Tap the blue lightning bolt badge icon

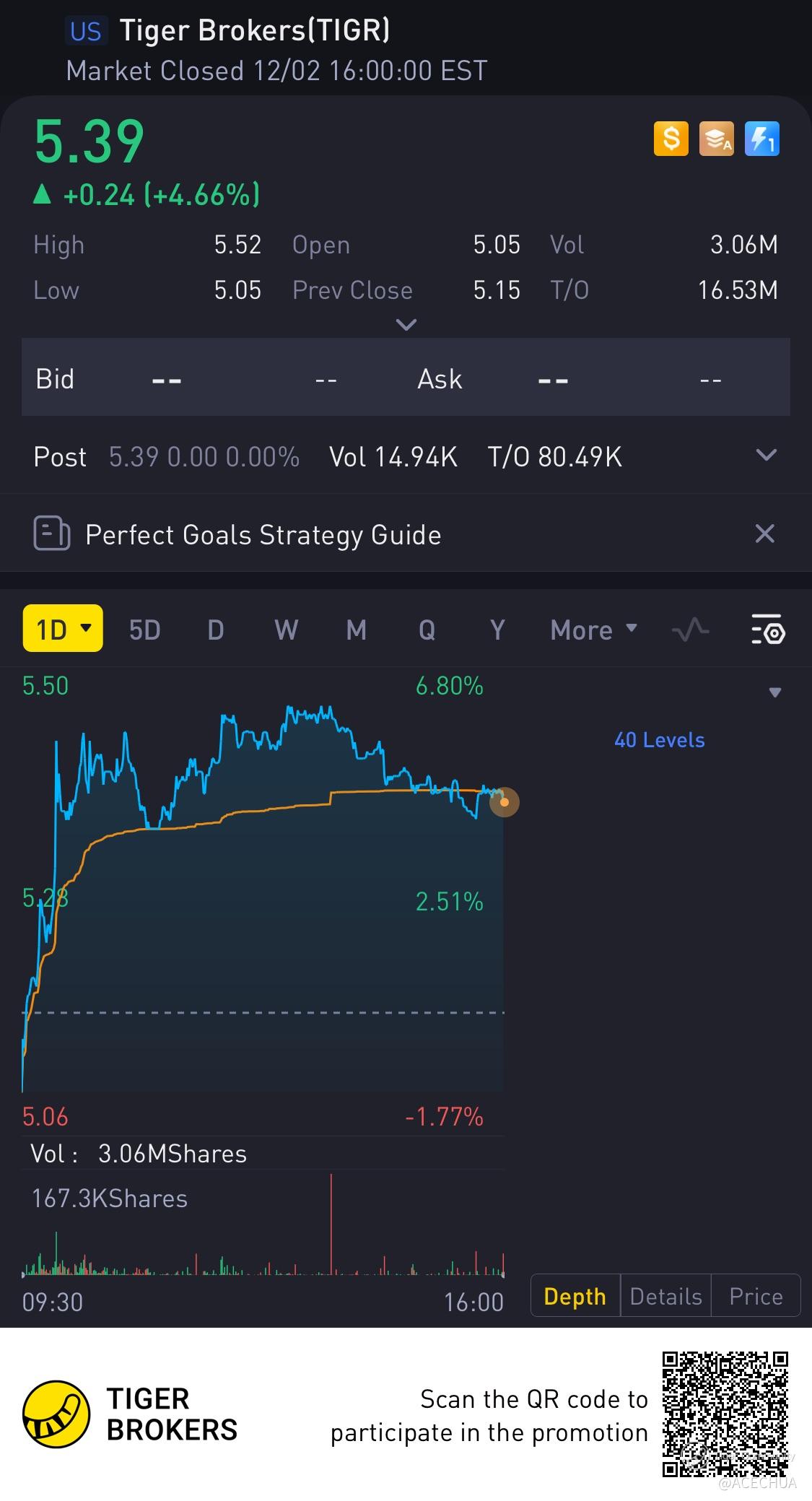pos(761,138)
